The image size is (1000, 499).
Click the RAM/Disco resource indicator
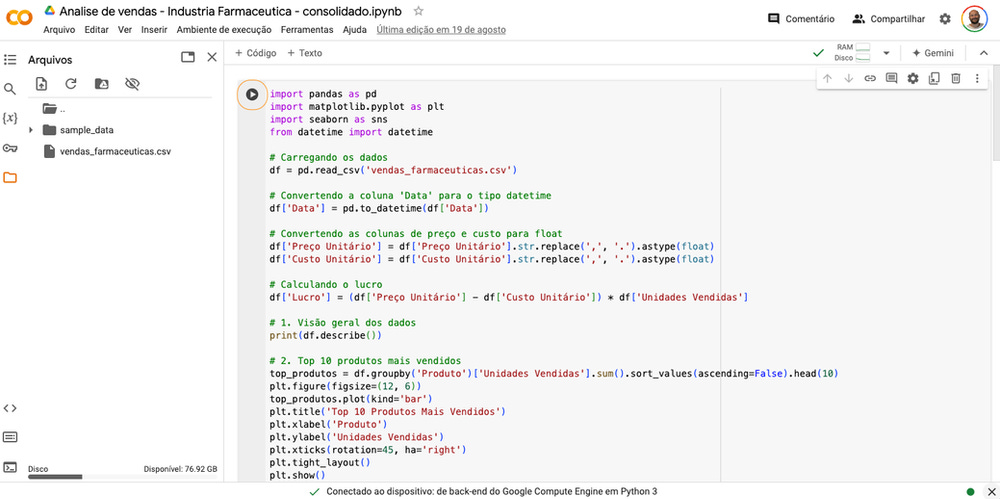pos(852,53)
